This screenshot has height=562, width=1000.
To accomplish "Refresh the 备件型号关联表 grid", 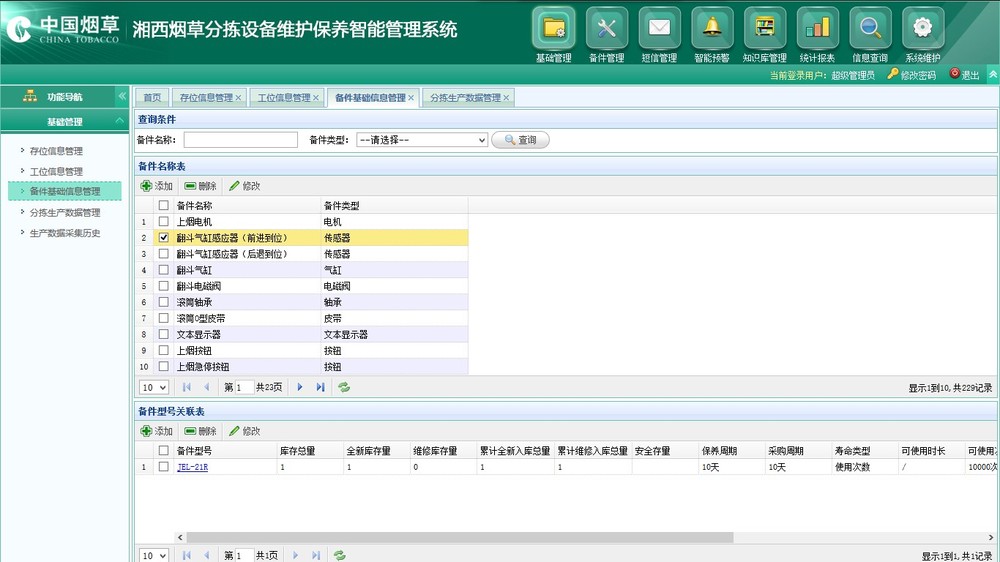I will click(340, 556).
